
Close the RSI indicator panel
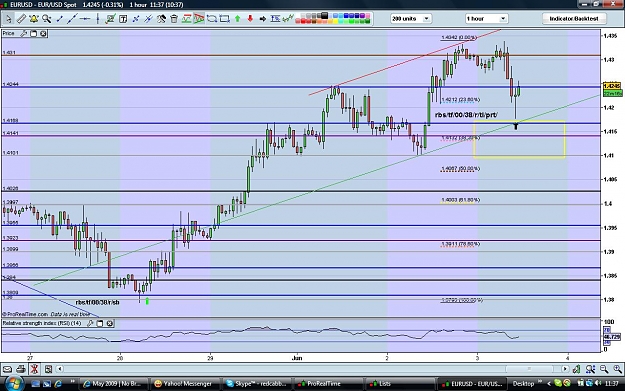110,323
